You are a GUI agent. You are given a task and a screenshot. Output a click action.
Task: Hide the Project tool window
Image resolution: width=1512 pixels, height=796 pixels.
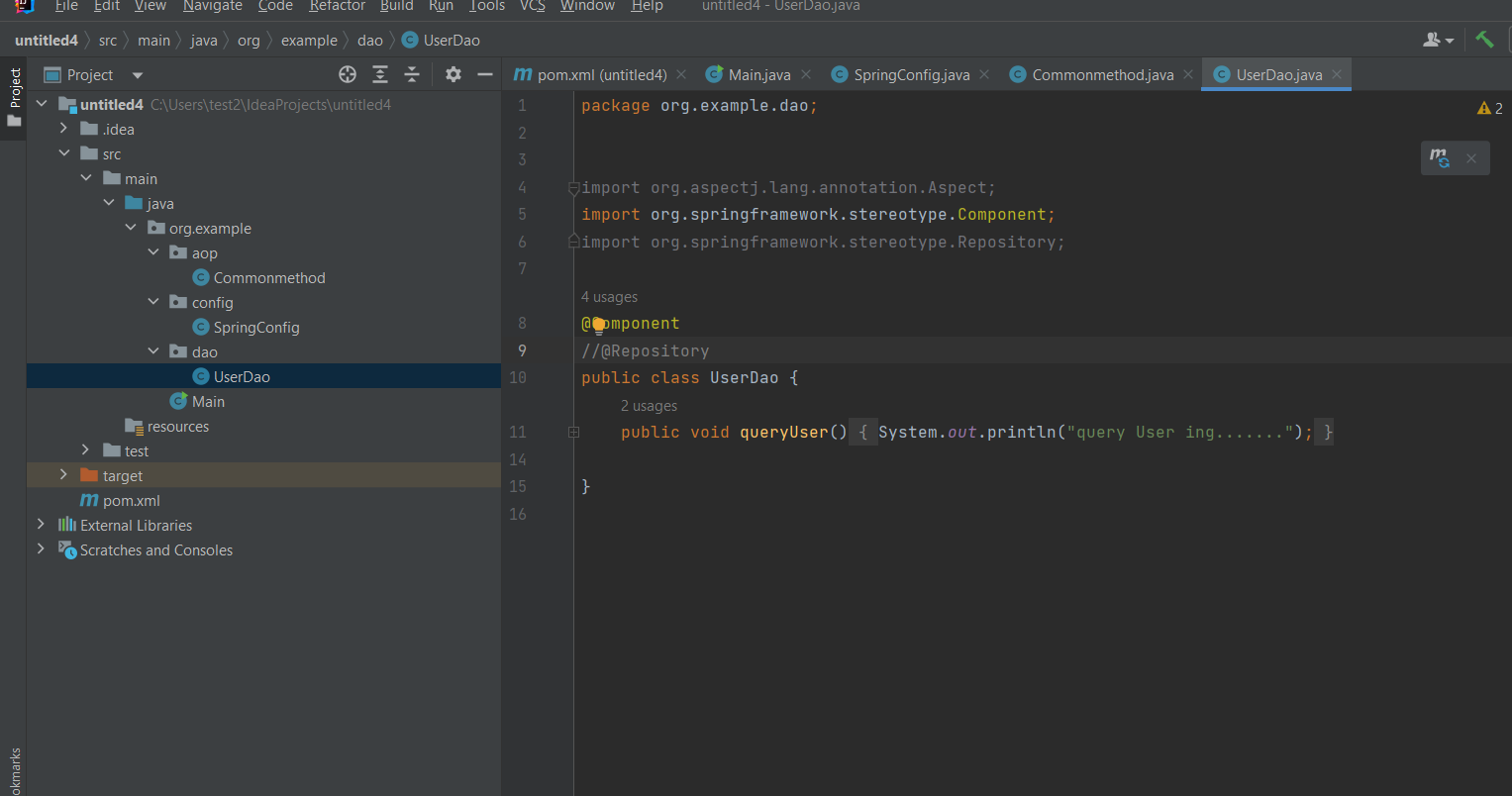(485, 74)
